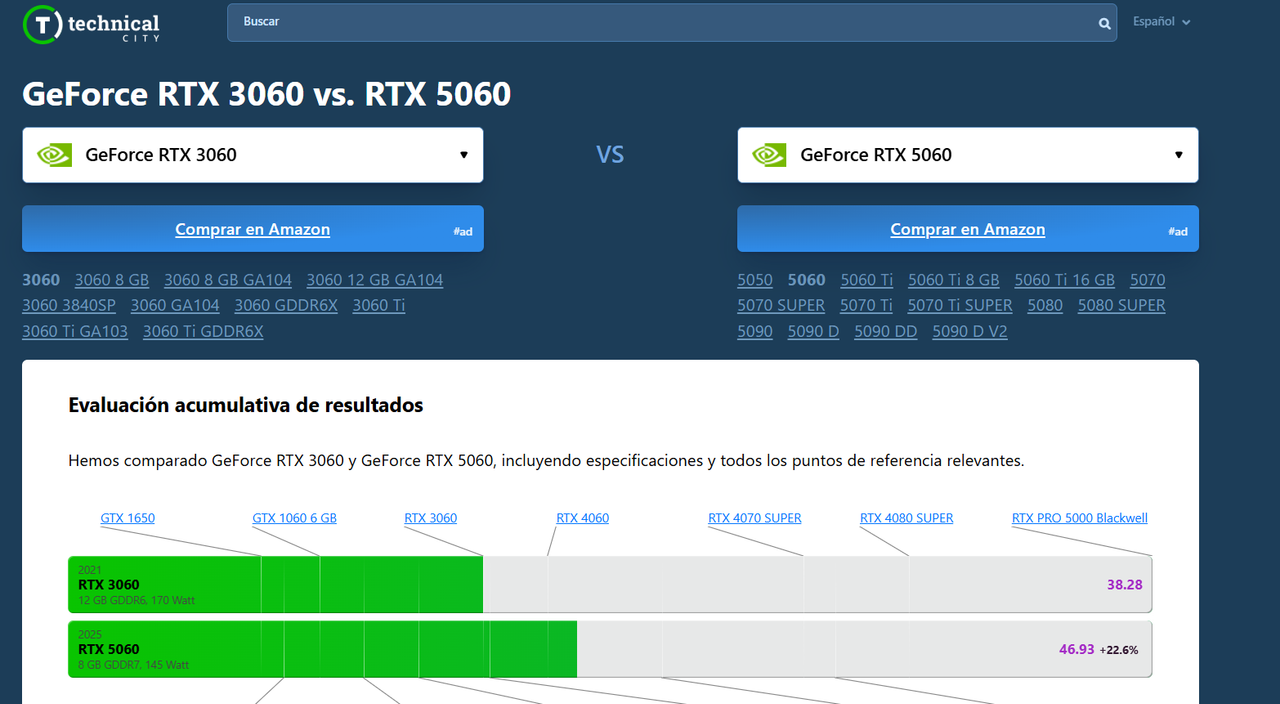This screenshot has height=704, width=1280.
Task: Click left Comprar en Amazon button
Action: (253, 229)
